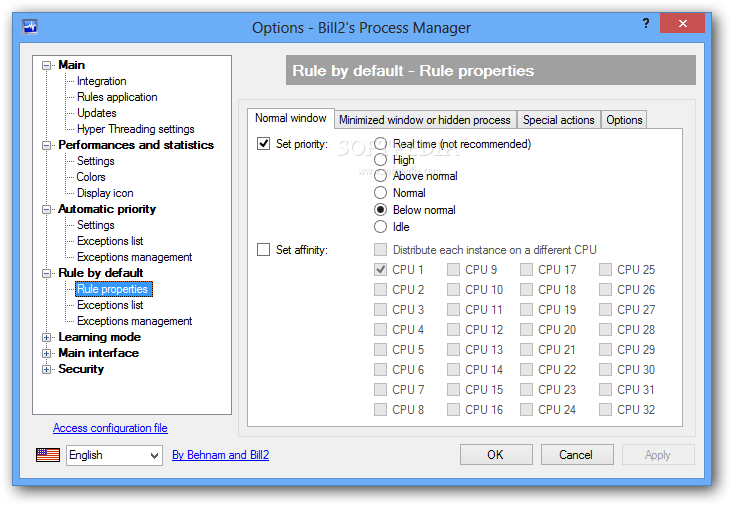
Task: Expand the Security tree node
Action: tap(46, 369)
